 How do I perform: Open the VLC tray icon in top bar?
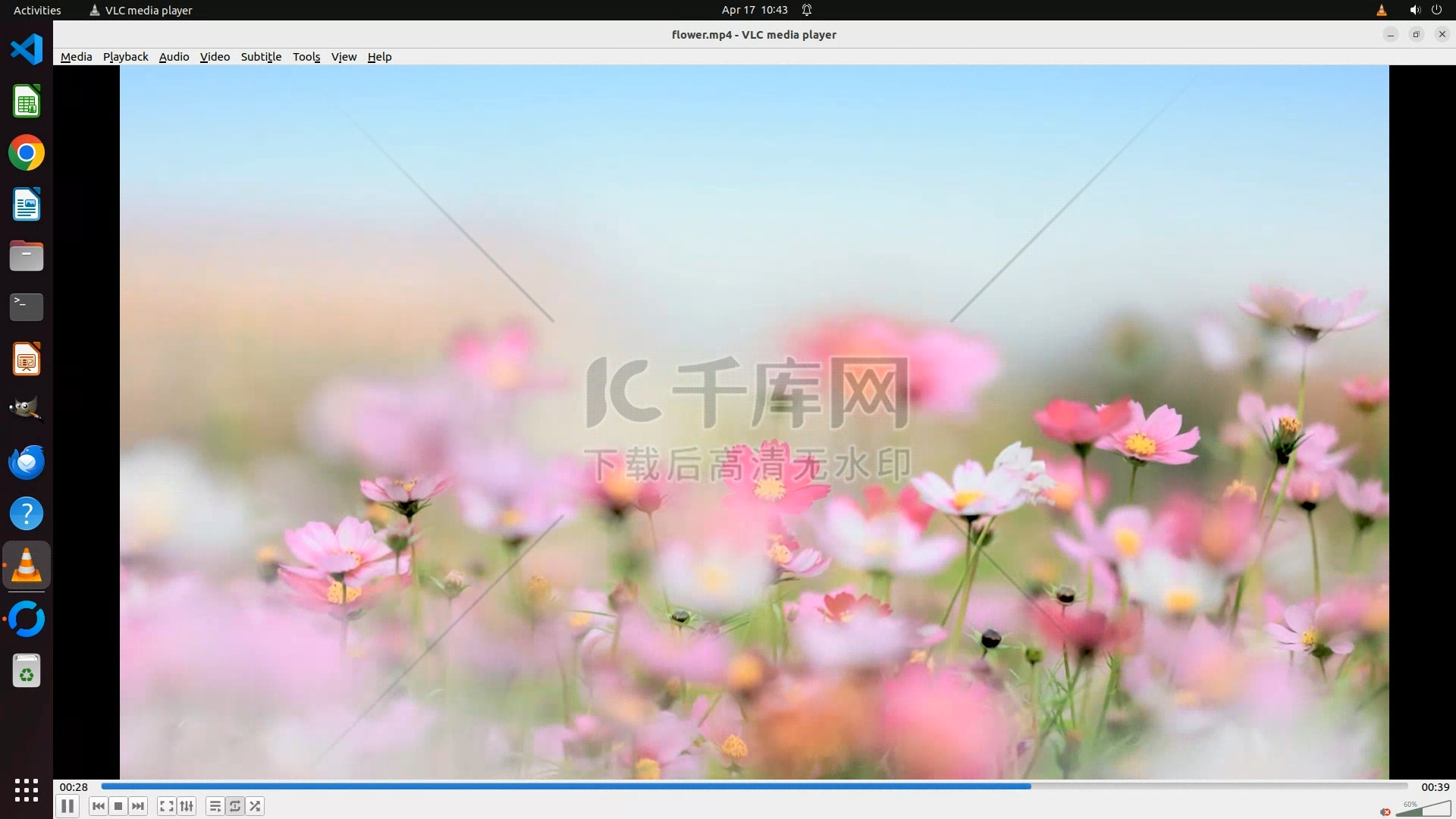click(1381, 10)
